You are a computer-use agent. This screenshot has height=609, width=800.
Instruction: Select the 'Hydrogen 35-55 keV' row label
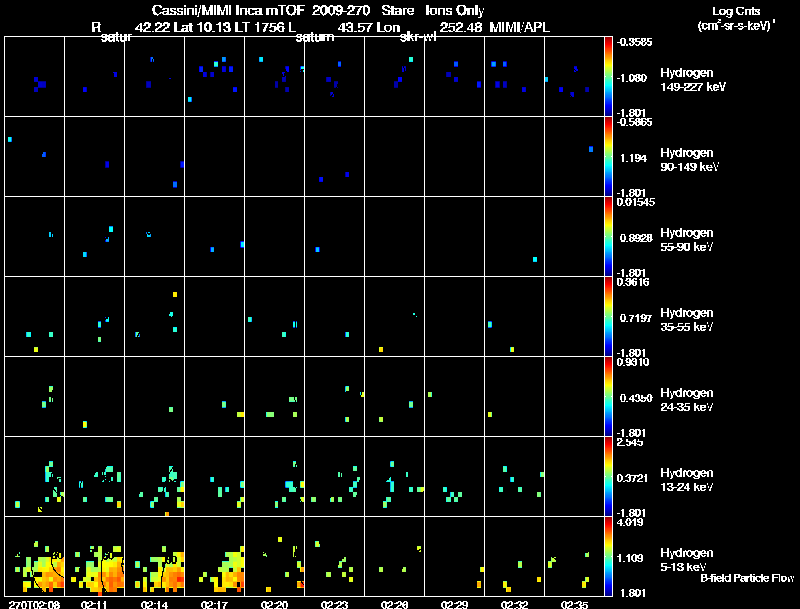(687, 320)
